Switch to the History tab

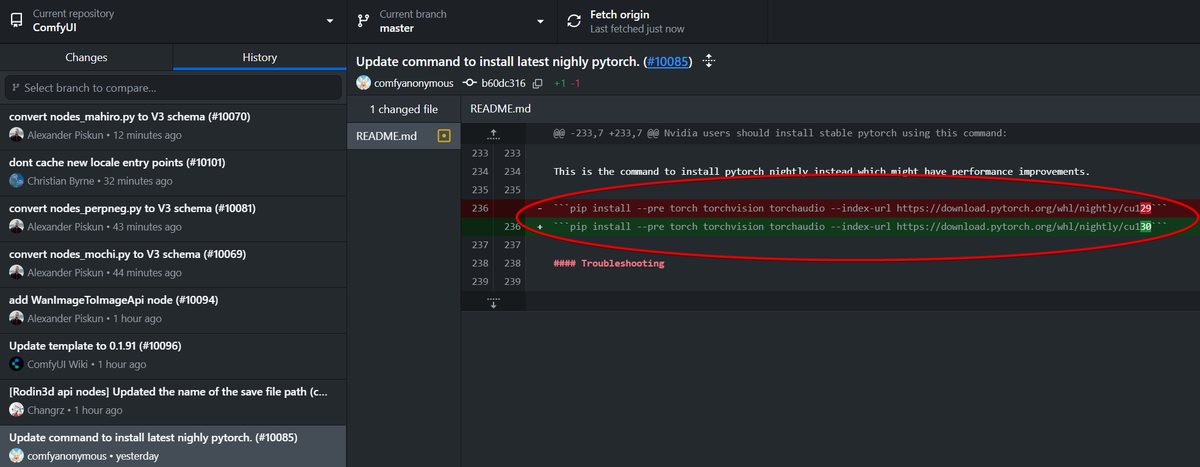point(259,58)
